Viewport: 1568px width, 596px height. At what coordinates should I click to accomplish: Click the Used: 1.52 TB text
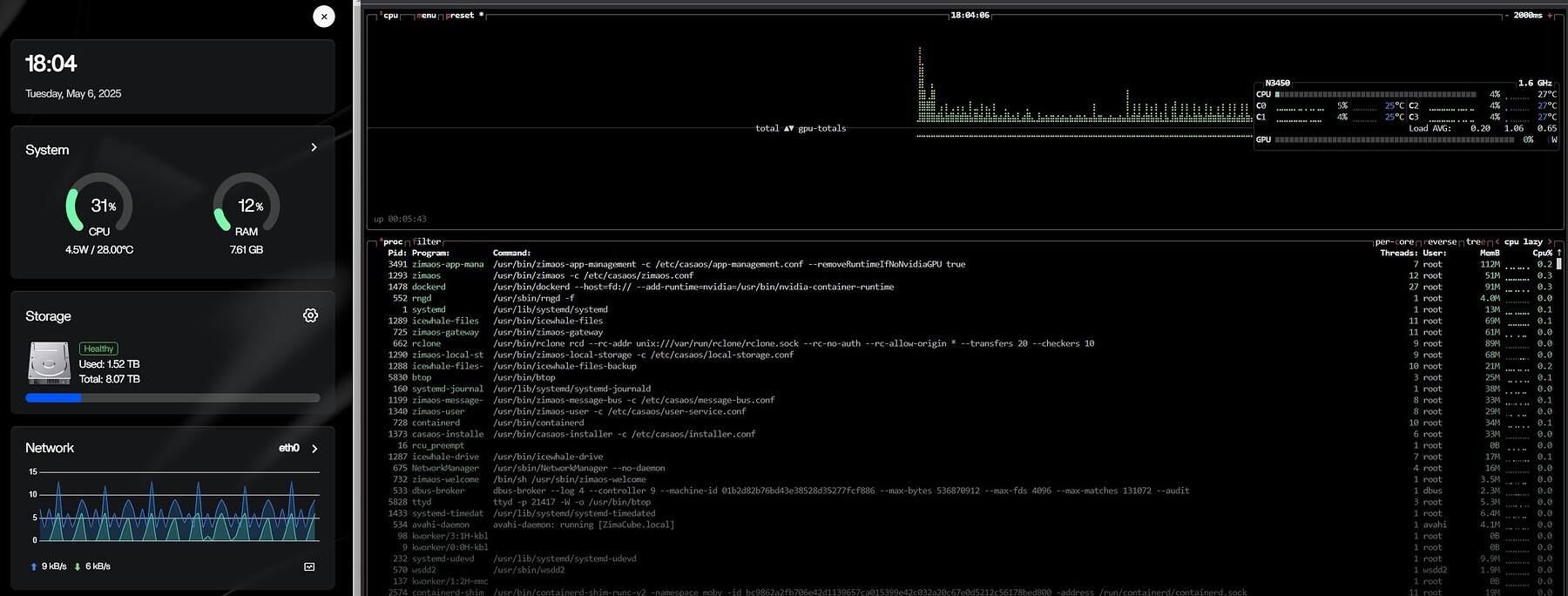[110, 364]
